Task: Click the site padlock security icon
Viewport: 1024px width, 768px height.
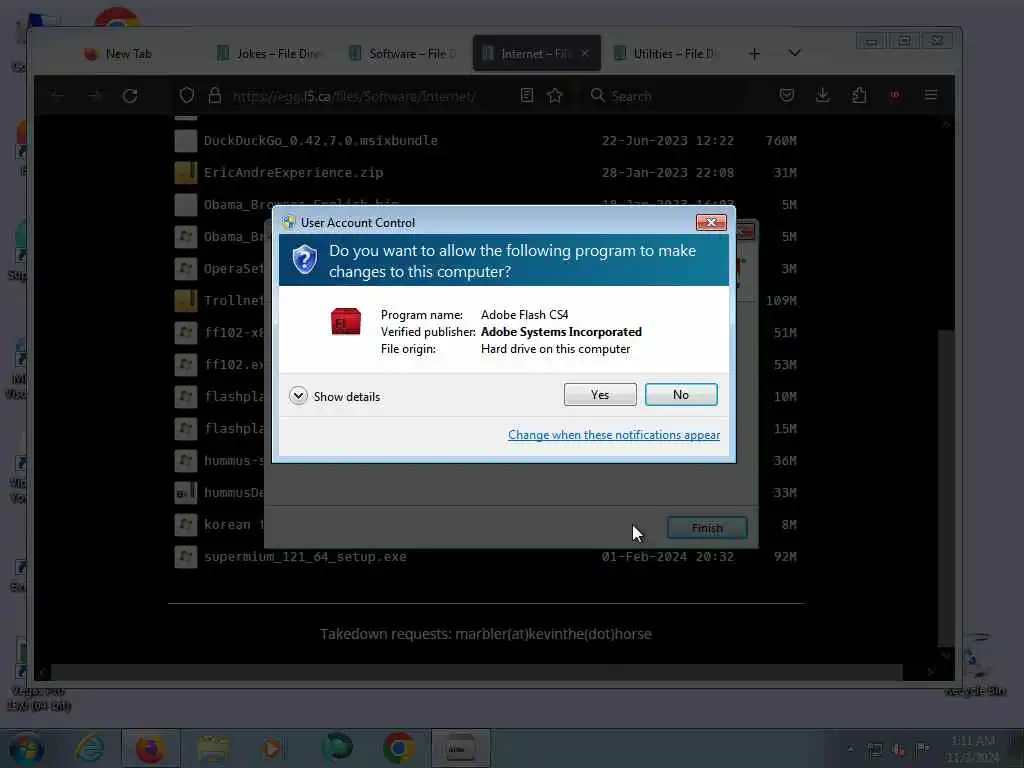Action: pyautogui.click(x=215, y=95)
